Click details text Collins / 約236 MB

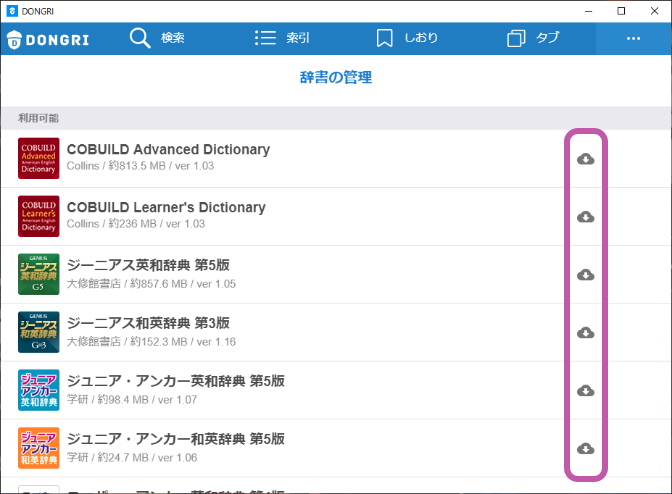tap(112, 224)
